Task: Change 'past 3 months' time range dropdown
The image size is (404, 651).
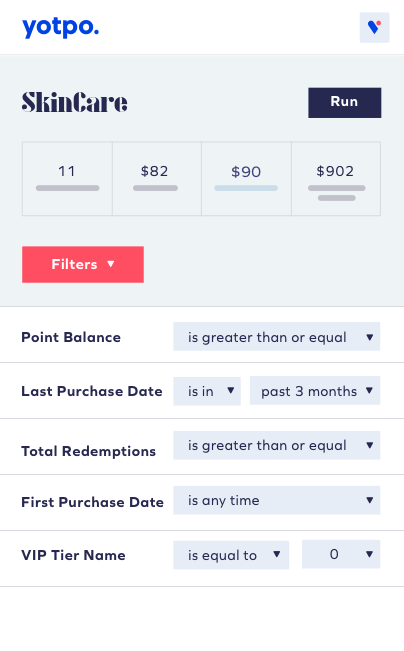Action: [x=315, y=391]
